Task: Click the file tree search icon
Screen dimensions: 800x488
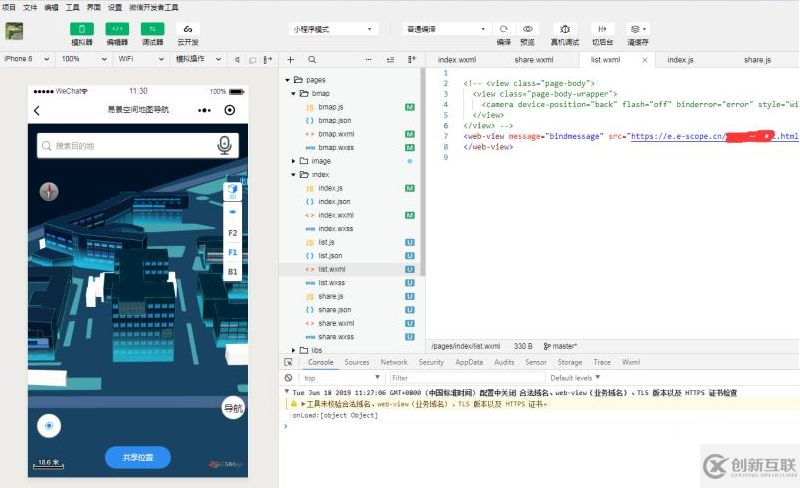Action: coord(312,60)
